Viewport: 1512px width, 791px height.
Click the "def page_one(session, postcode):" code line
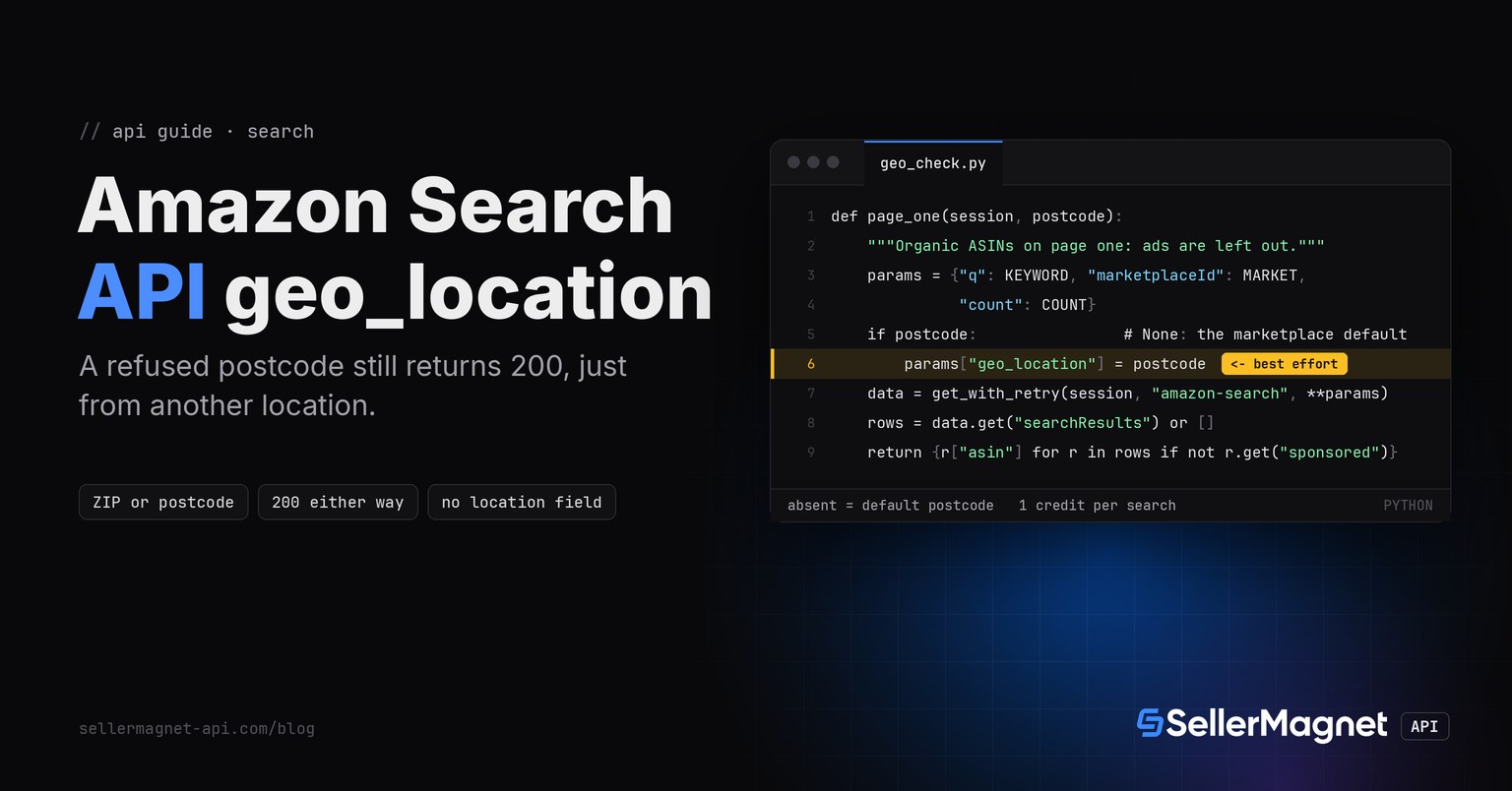(x=976, y=216)
